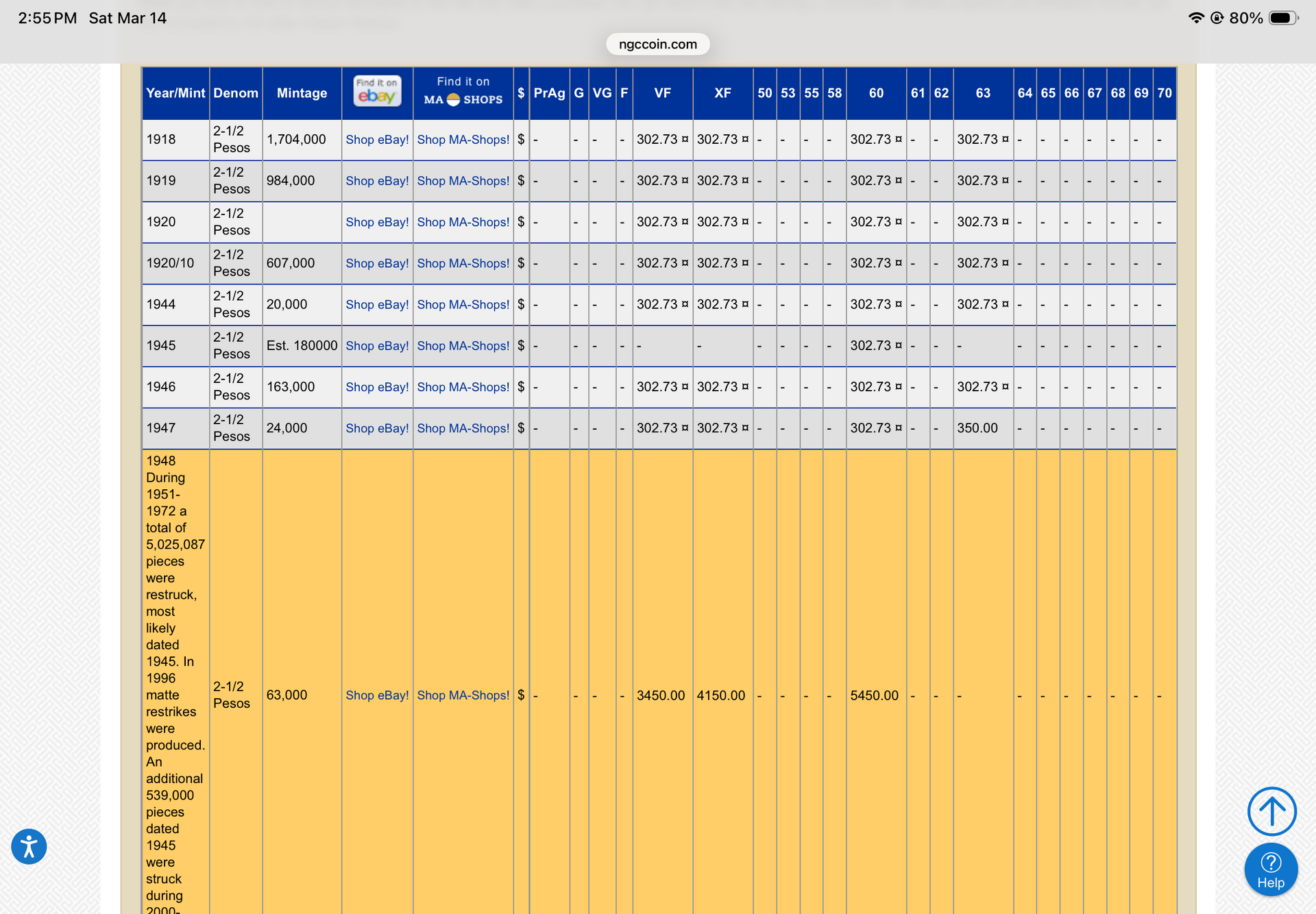Click the MA-Shops logo header
This screenshot has width=1316, height=914.
[463, 92]
